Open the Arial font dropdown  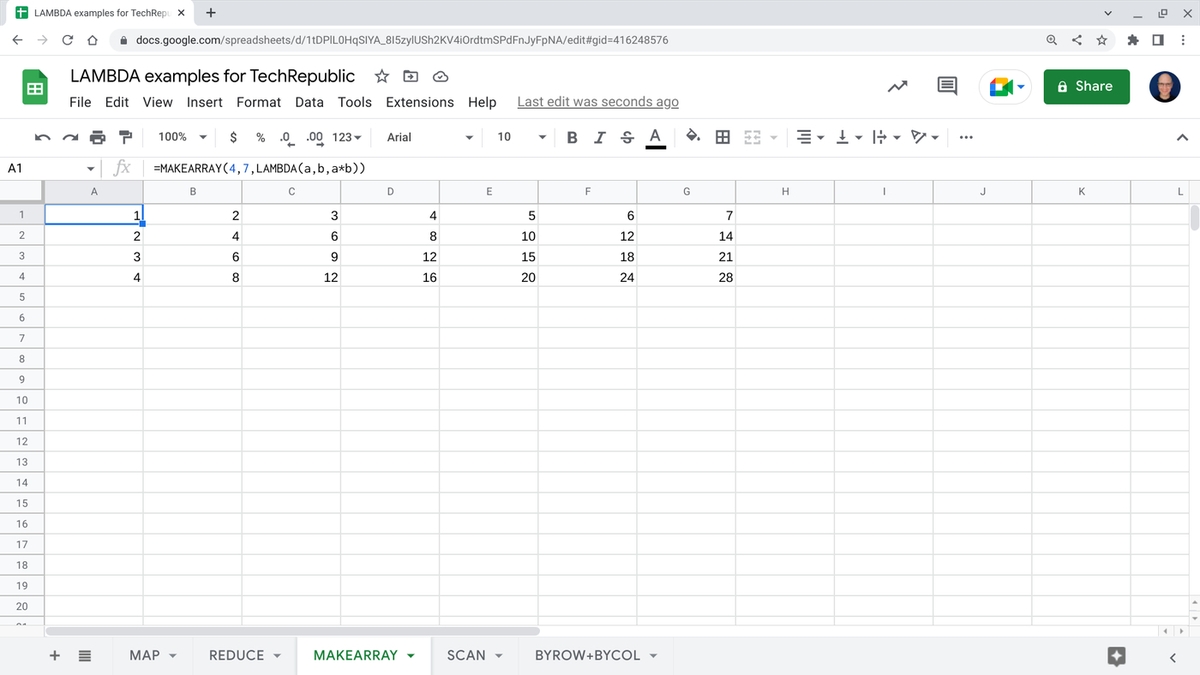430,137
